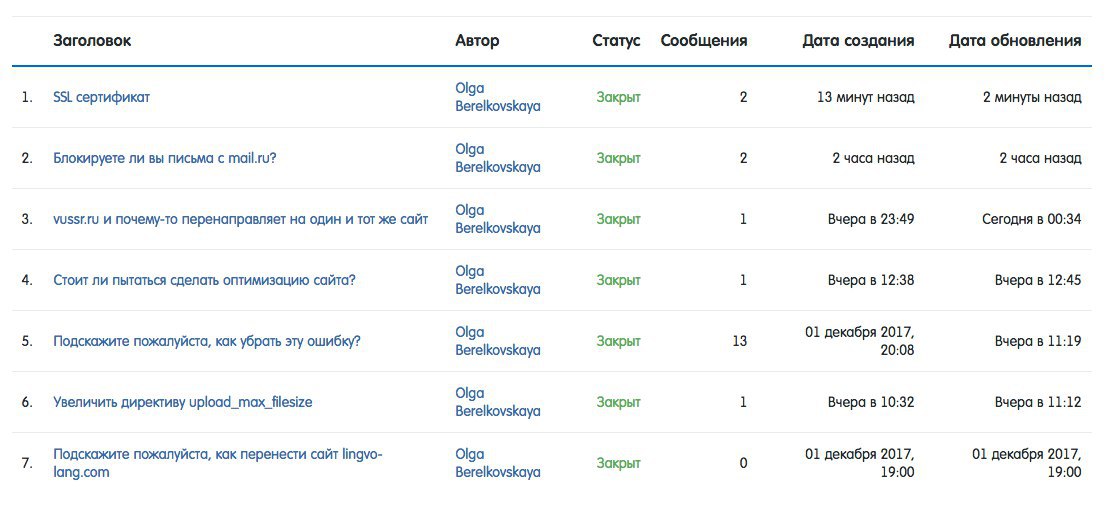The width and height of the screenshot is (1109, 510).
Task: Open ticket about vussr.ru redirecting
Action: (240, 219)
